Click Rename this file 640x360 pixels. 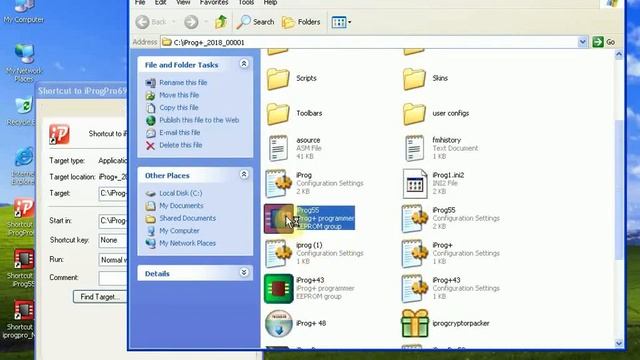[183, 82]
